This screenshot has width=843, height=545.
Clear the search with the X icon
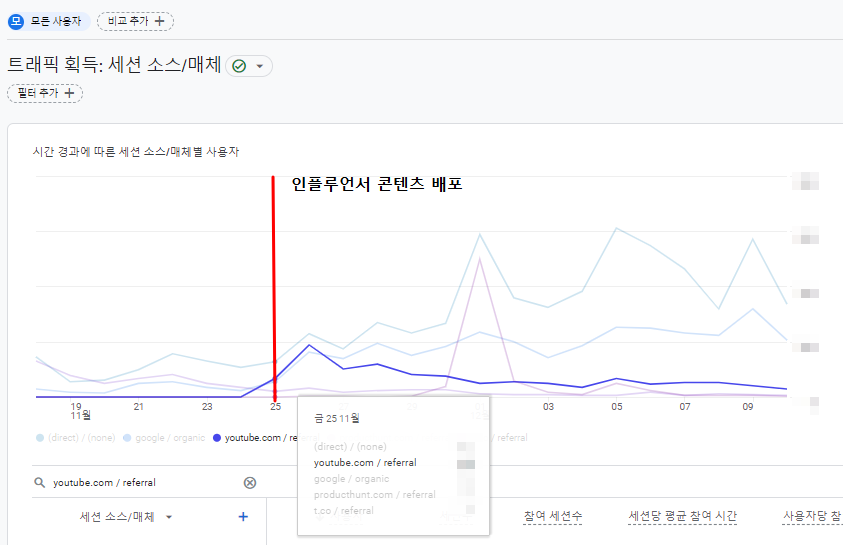(250, 483)
